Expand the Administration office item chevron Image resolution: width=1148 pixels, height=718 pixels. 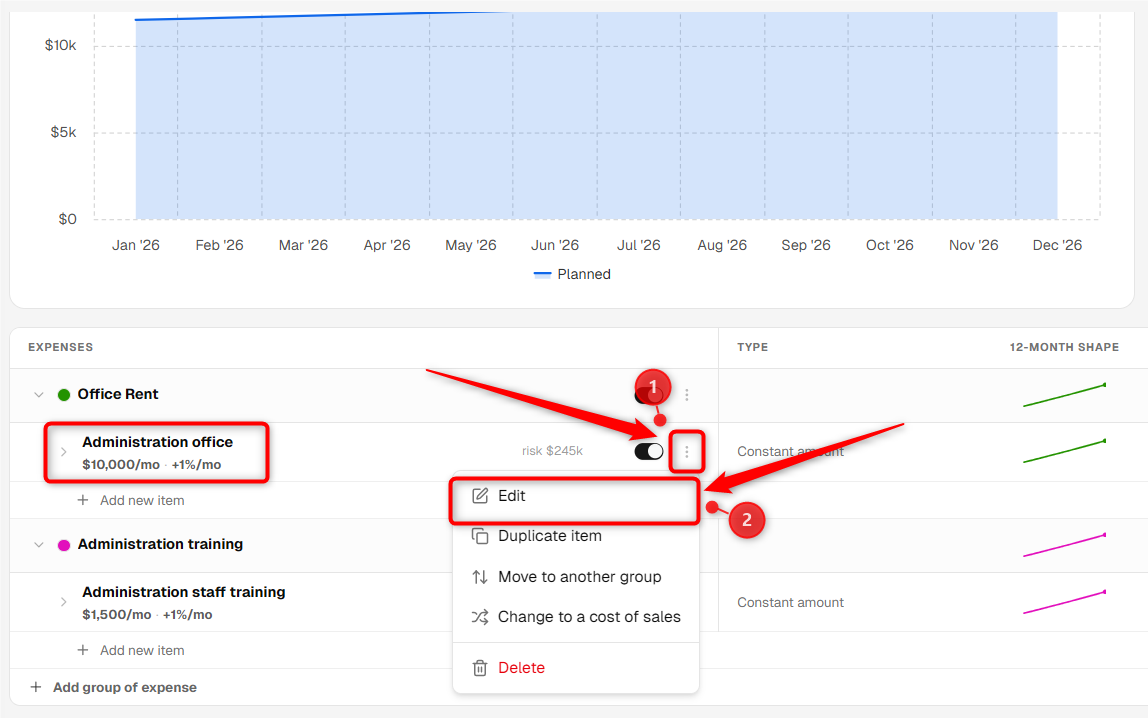pos(64,452)
